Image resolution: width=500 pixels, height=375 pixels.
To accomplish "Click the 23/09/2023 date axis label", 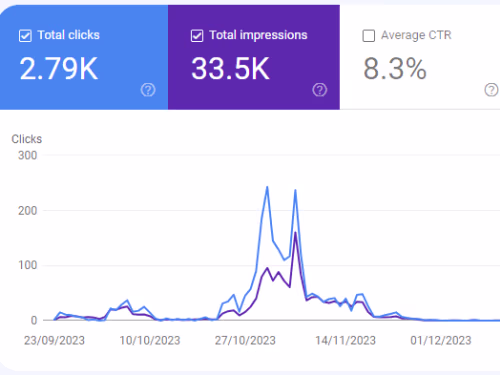I will 54,340.
